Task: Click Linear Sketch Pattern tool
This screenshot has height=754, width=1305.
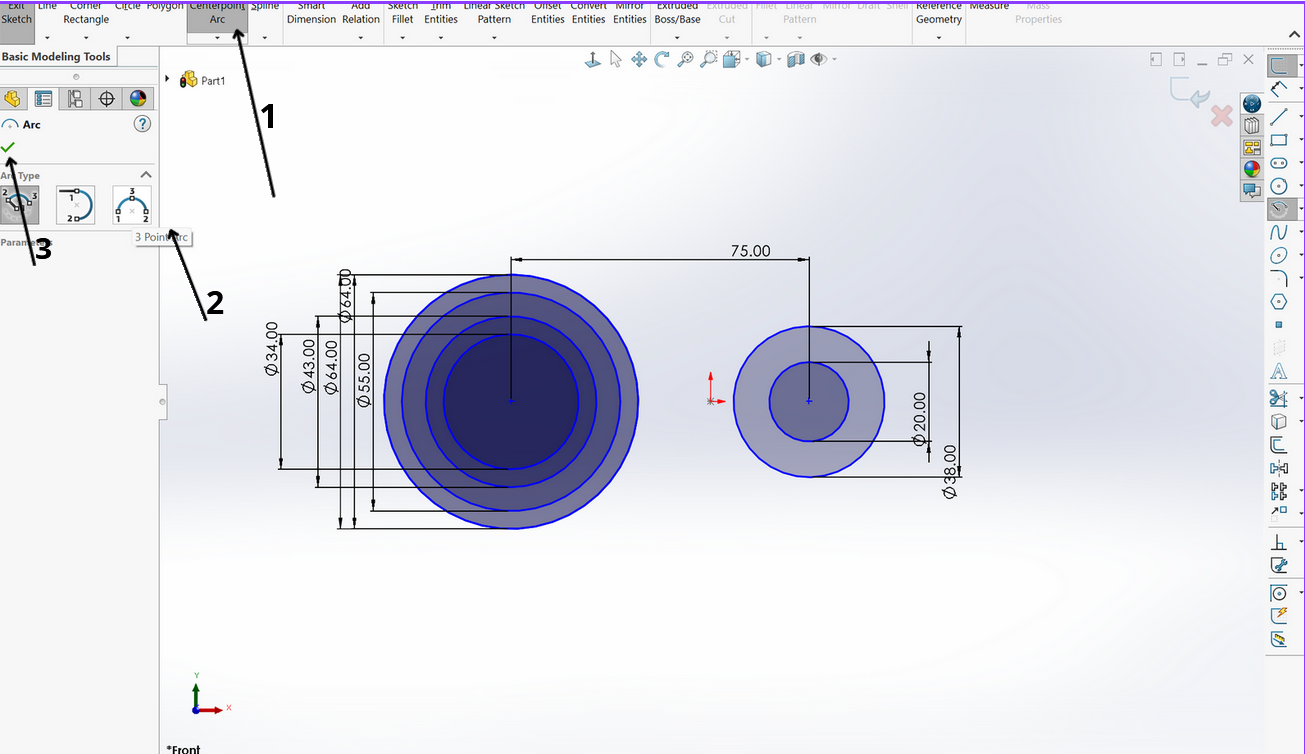Action: coord(494,13)
